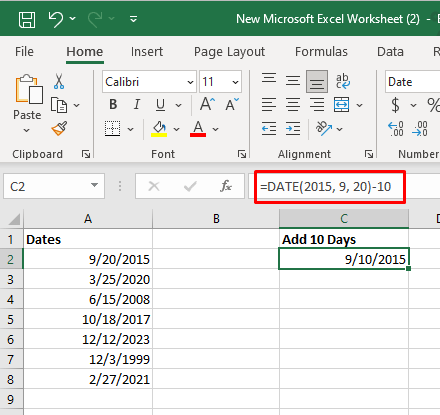Open the undo history dropdown arrow

(x=73, y=19)
